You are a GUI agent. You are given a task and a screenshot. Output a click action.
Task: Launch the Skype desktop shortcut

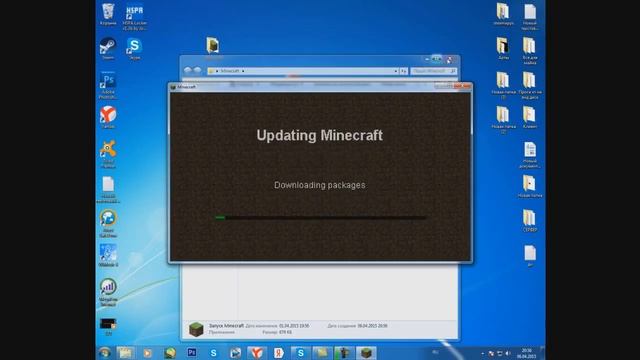click(134, 48)
